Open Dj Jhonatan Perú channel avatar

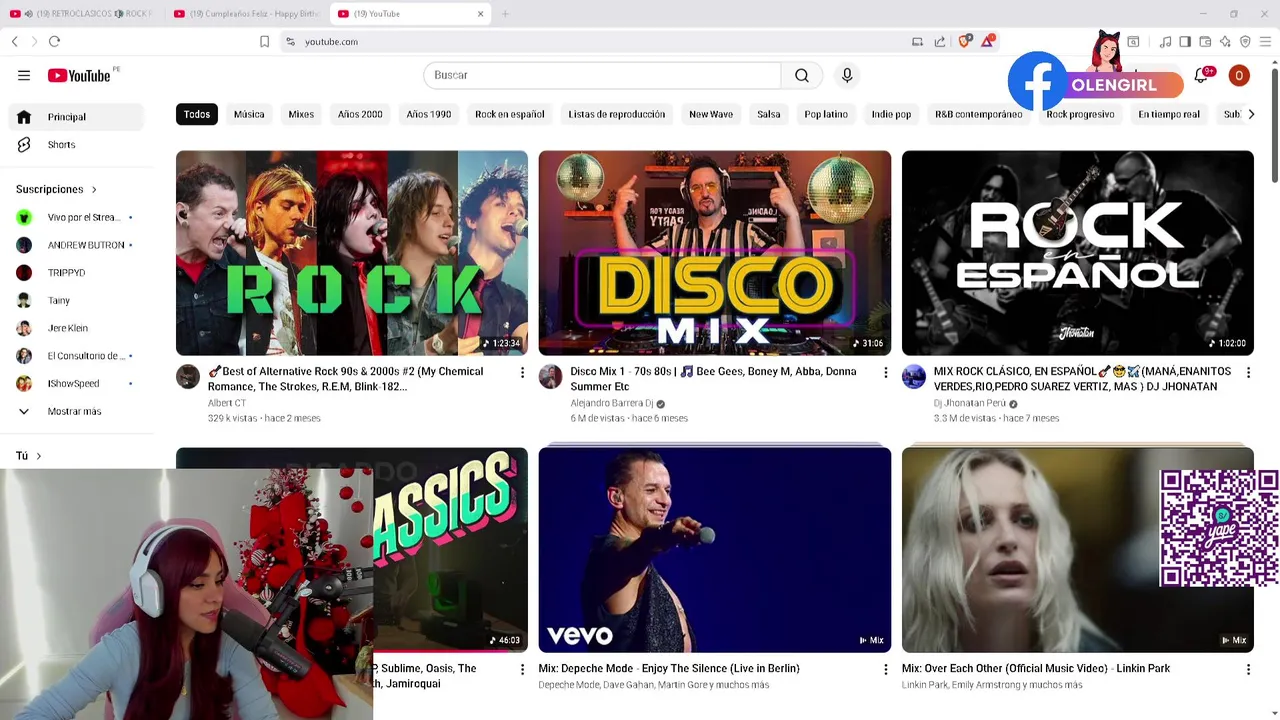click(x=914, y=376)
